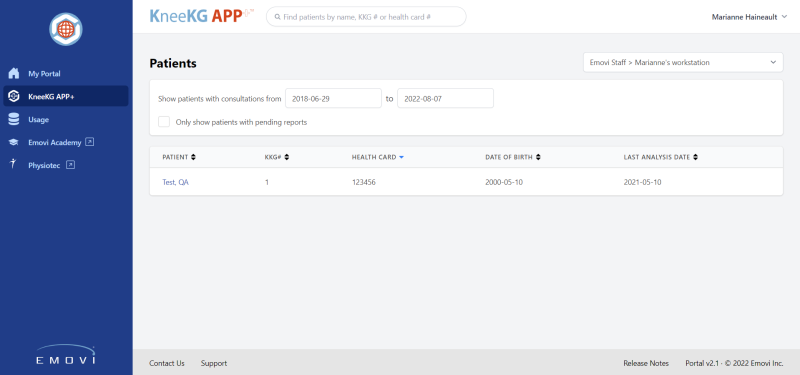Click the PATIENT column header
The image size is (800, 375).
(176, 157)
